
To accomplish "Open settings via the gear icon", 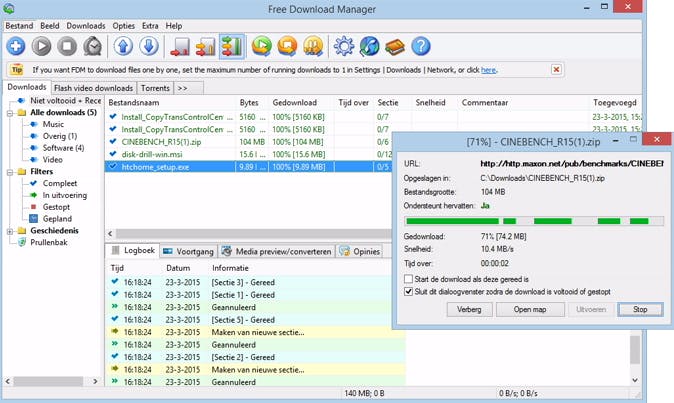I will pyautogui.click(x=343, y=46).
